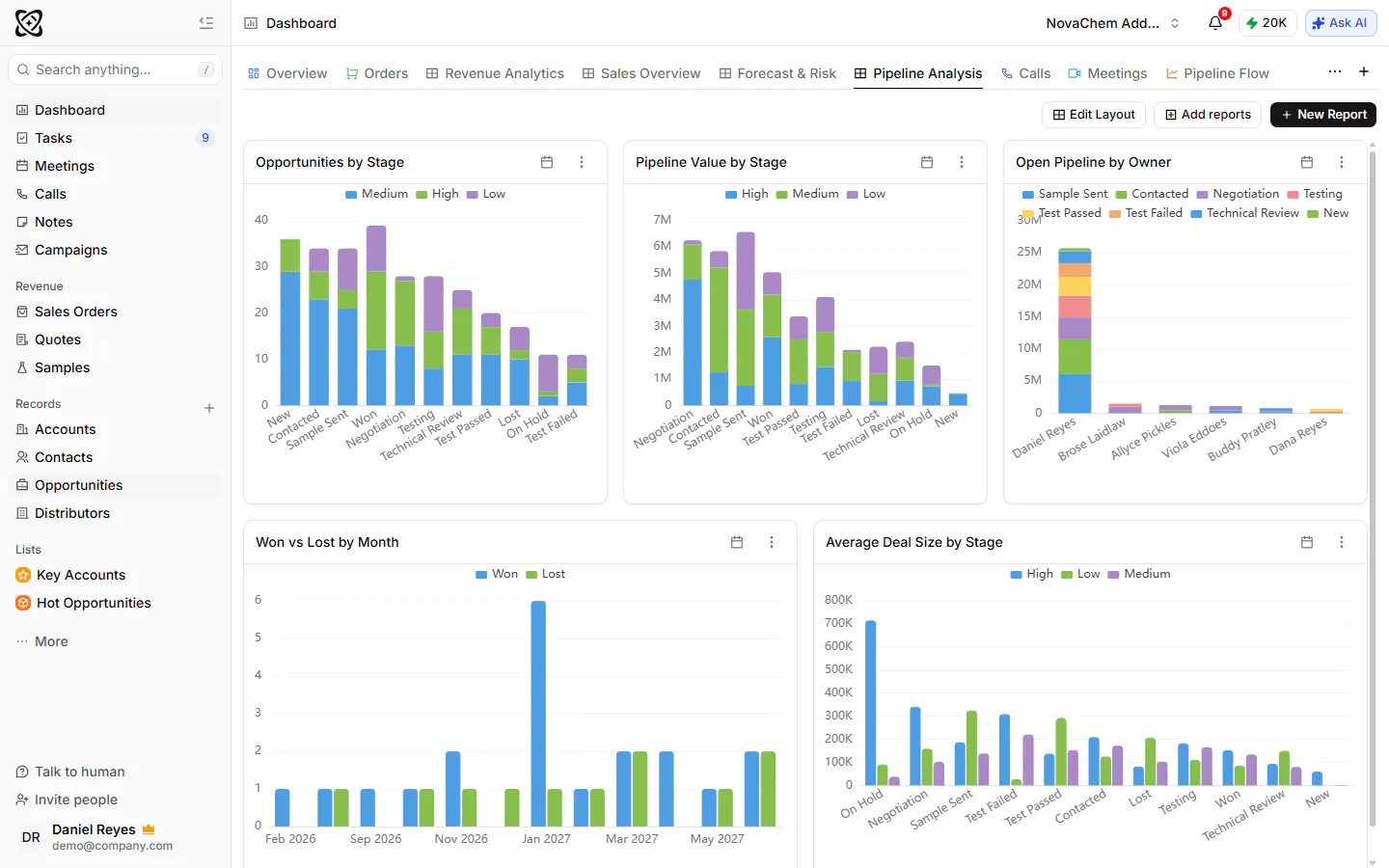
Task: Open the NovaChem workspace switcher dropdown
Action: click(1113, 23)
